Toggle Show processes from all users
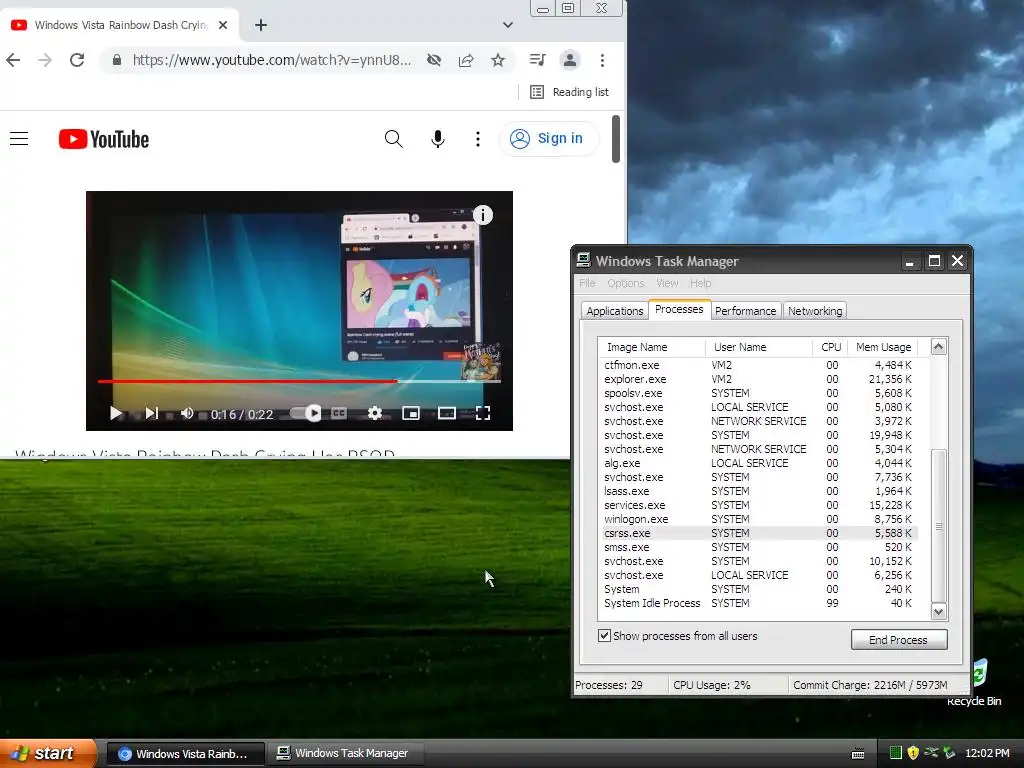This screenshot has width=1024, height=768. [605, 635]
